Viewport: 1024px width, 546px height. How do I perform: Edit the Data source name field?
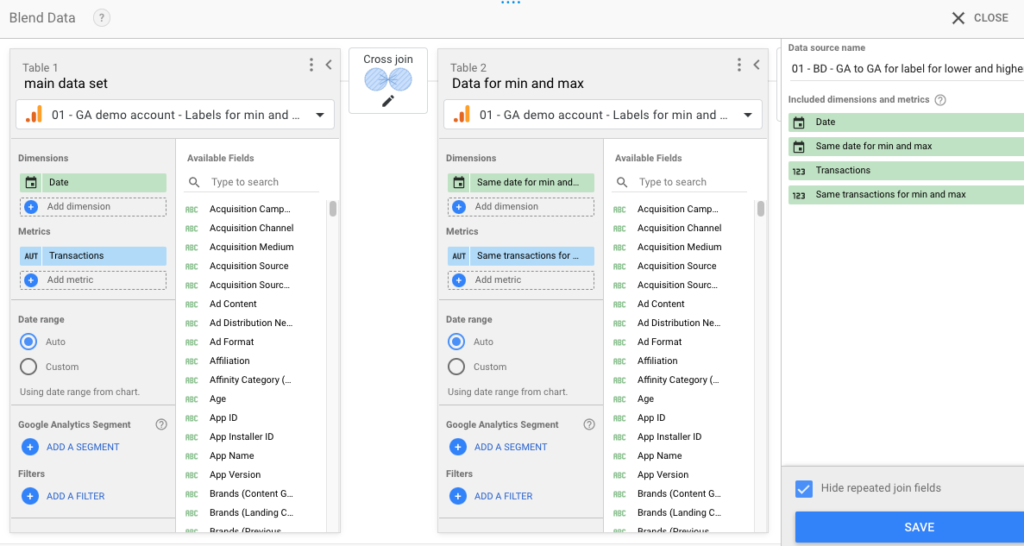[x=906, y=69]
